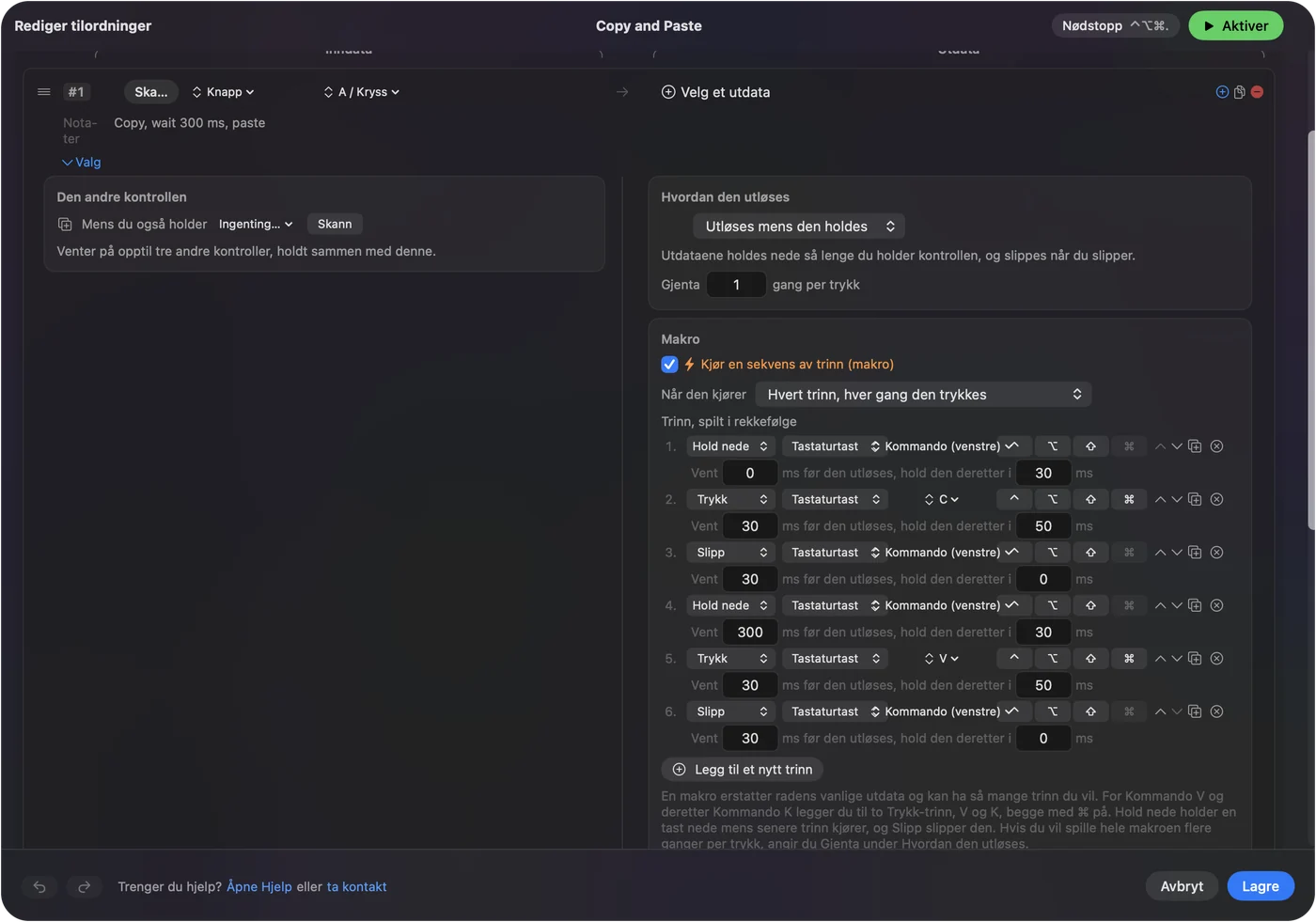
Task: Cancel editing with Avbryt
Action: 1182,886
